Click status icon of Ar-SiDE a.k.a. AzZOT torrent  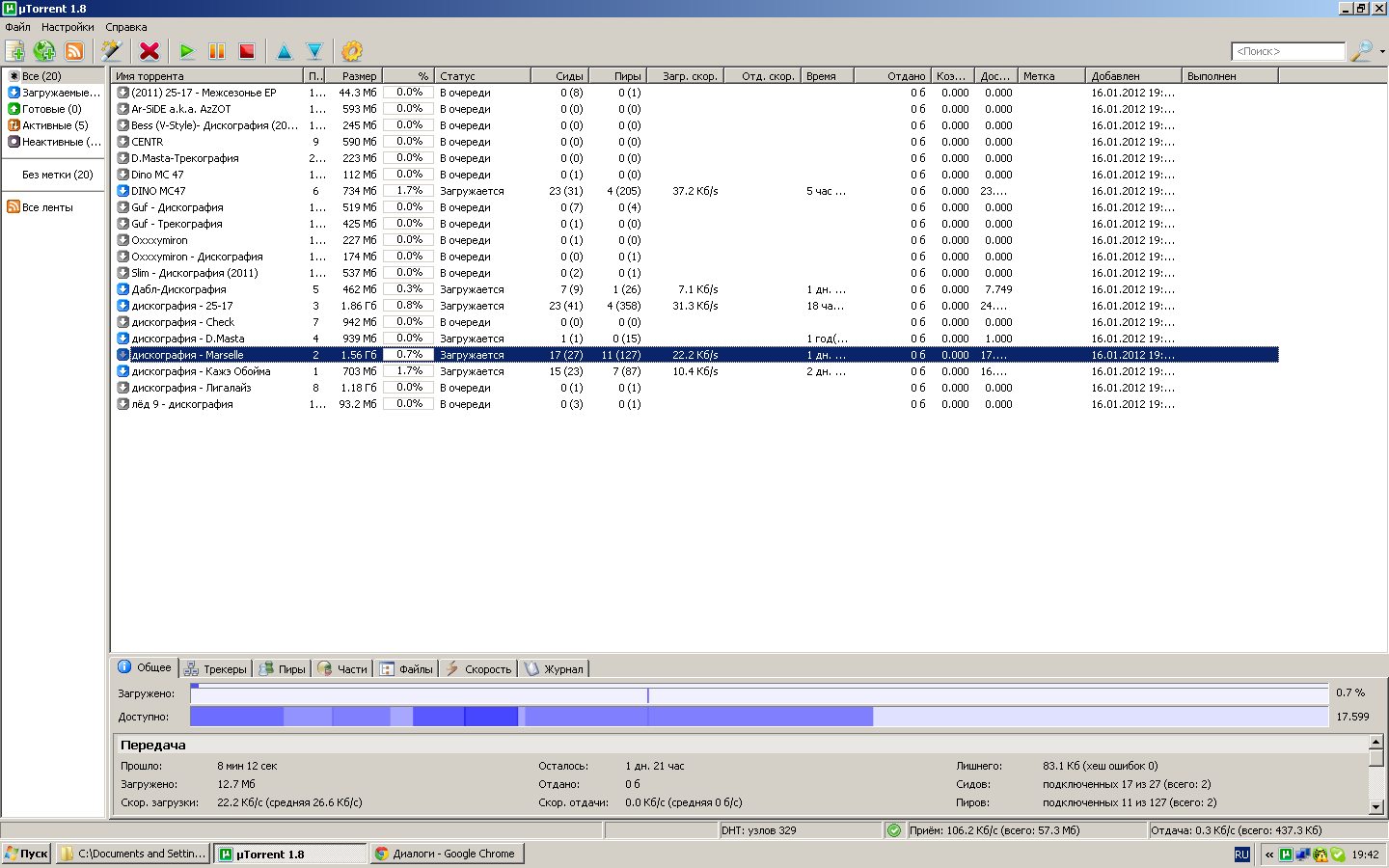pyautogui.click(x=123, y=109)
